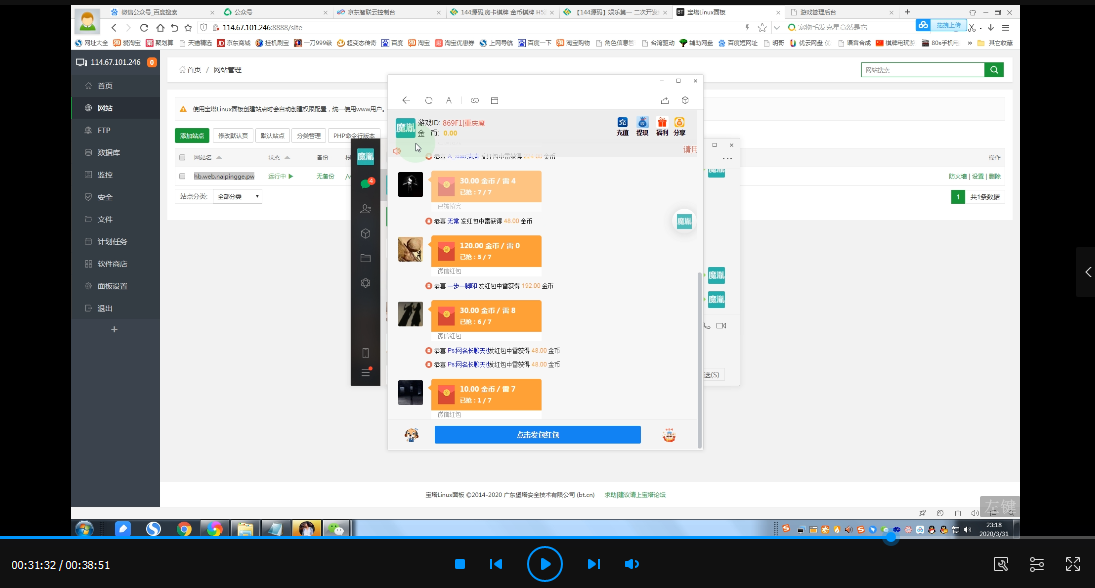Skip to the next video track
The width and height of the screenshot is (1095, 588).
593,564
